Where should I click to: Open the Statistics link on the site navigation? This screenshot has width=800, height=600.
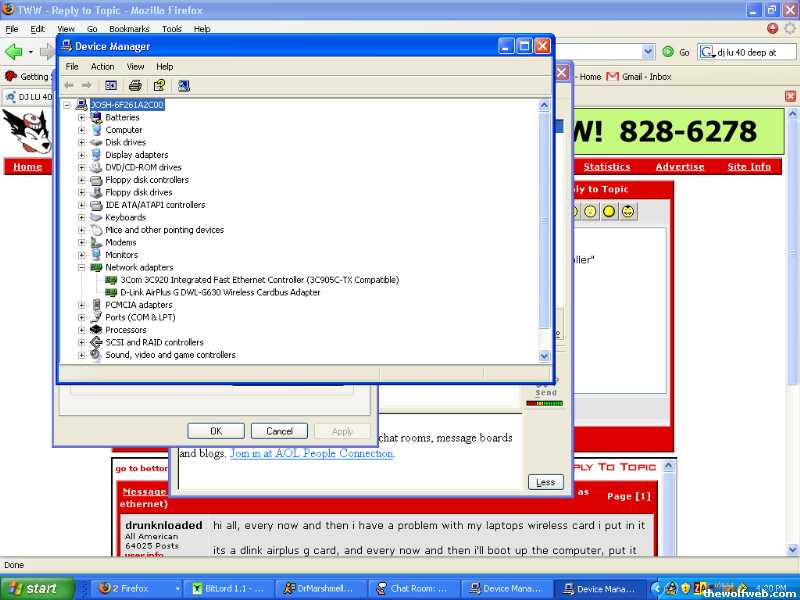pyautogui.click(x=607, y=167)
